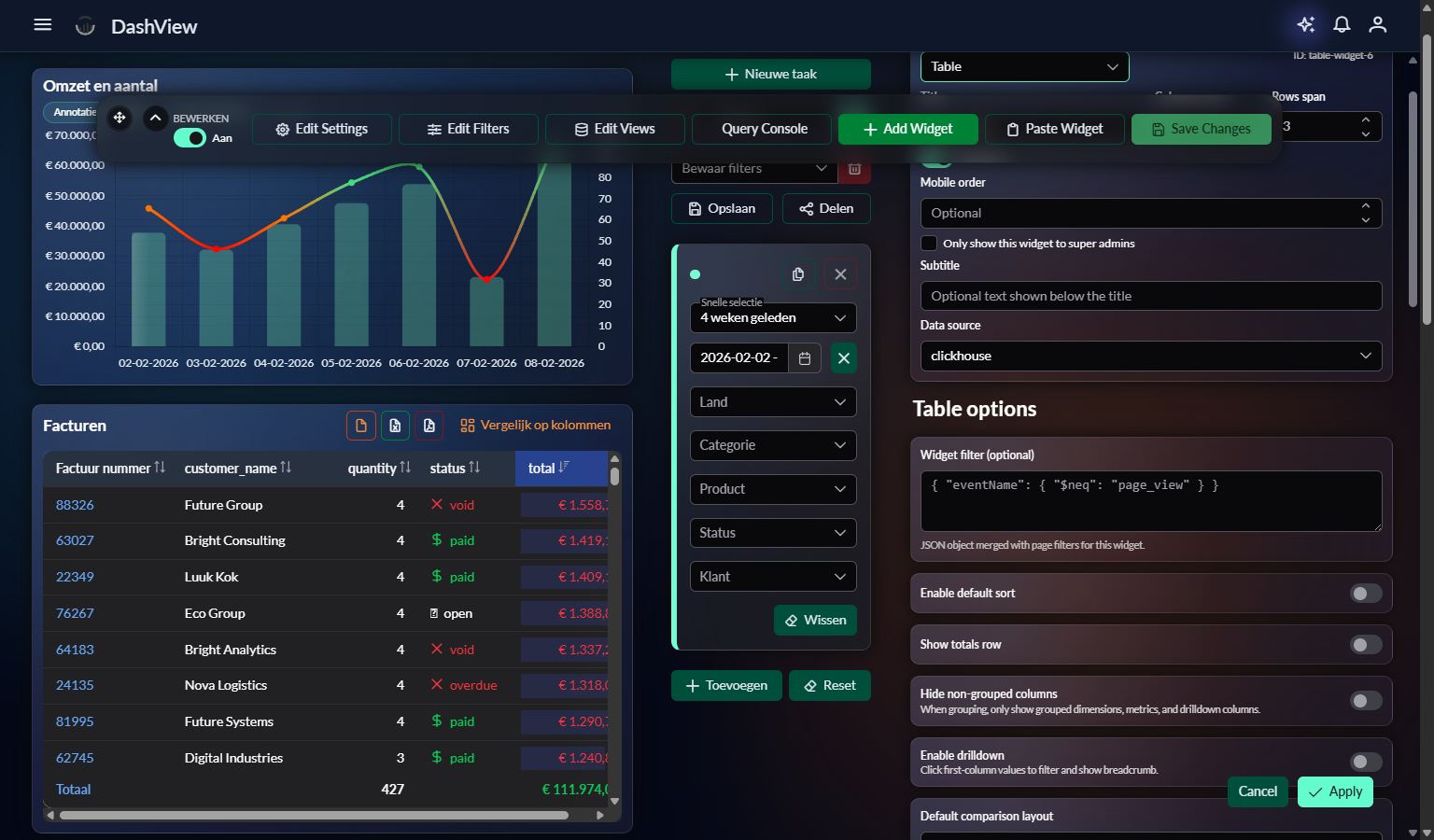Open the 'Snelle selectie' quick date dropdown
Image resolution: width=1434 pixels, height=840 pixels.
(772, 317)
